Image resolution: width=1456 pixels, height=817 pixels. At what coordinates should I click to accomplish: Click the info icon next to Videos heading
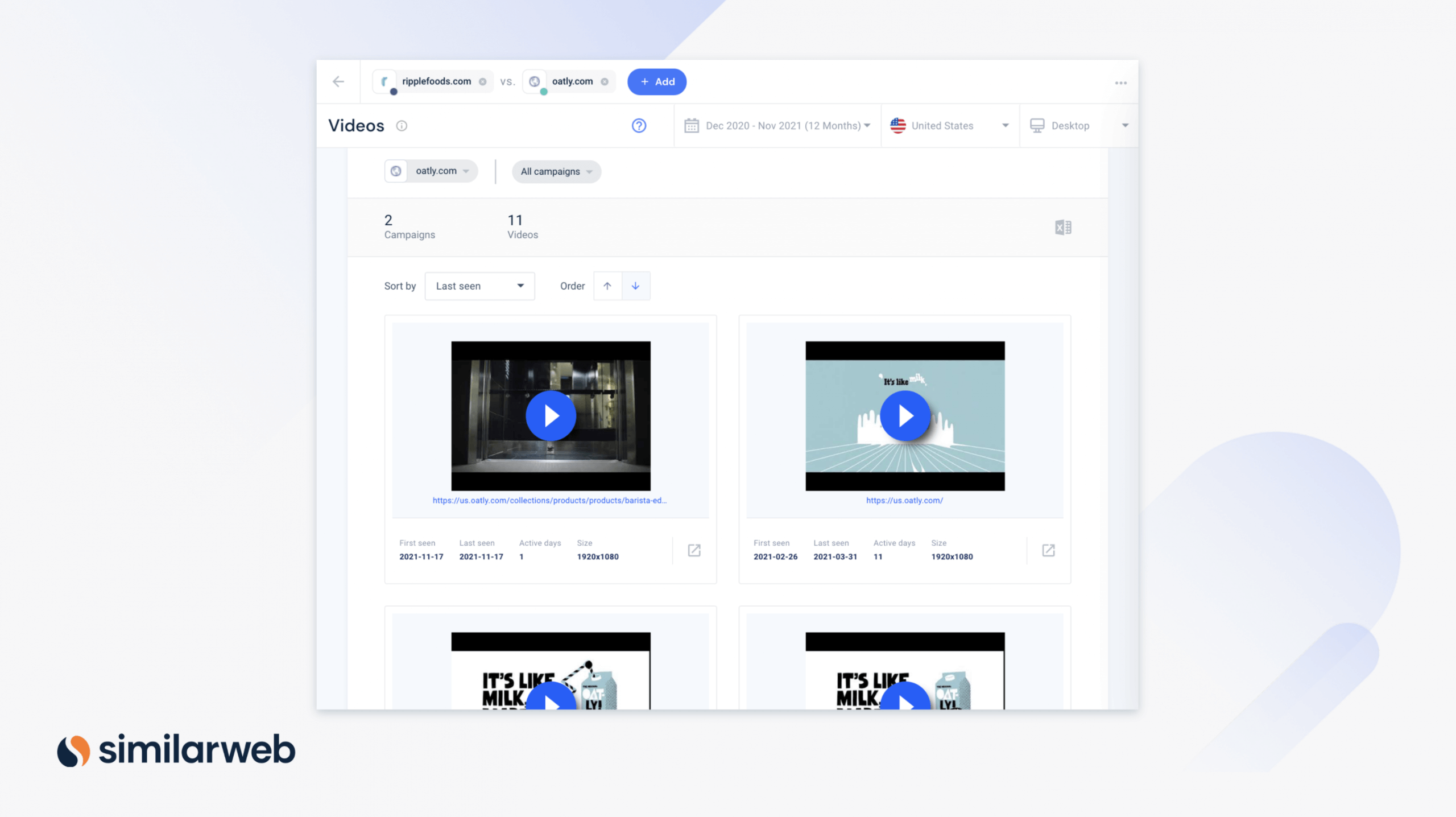[x=402, y=126]
